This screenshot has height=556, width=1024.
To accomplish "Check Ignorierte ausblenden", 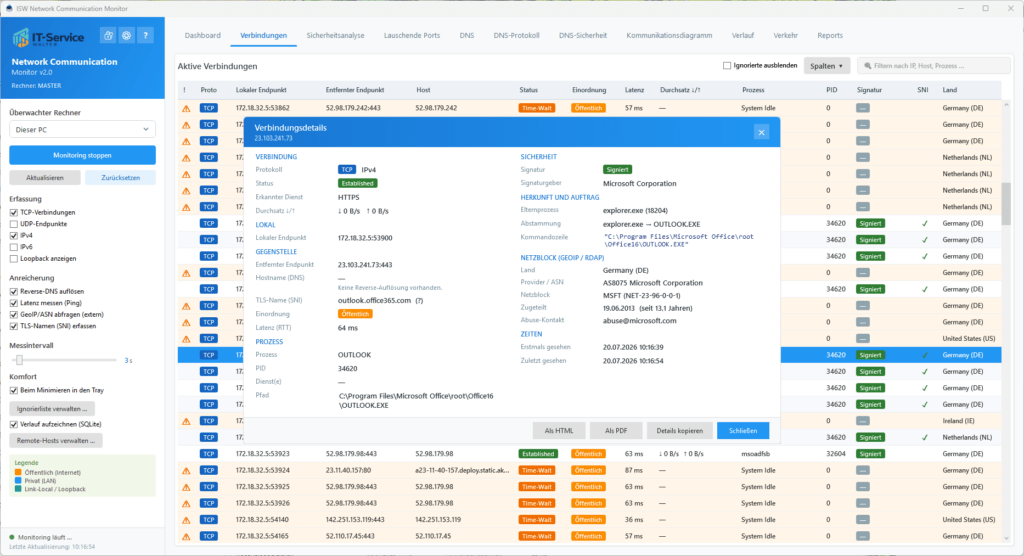I will 727,66.
